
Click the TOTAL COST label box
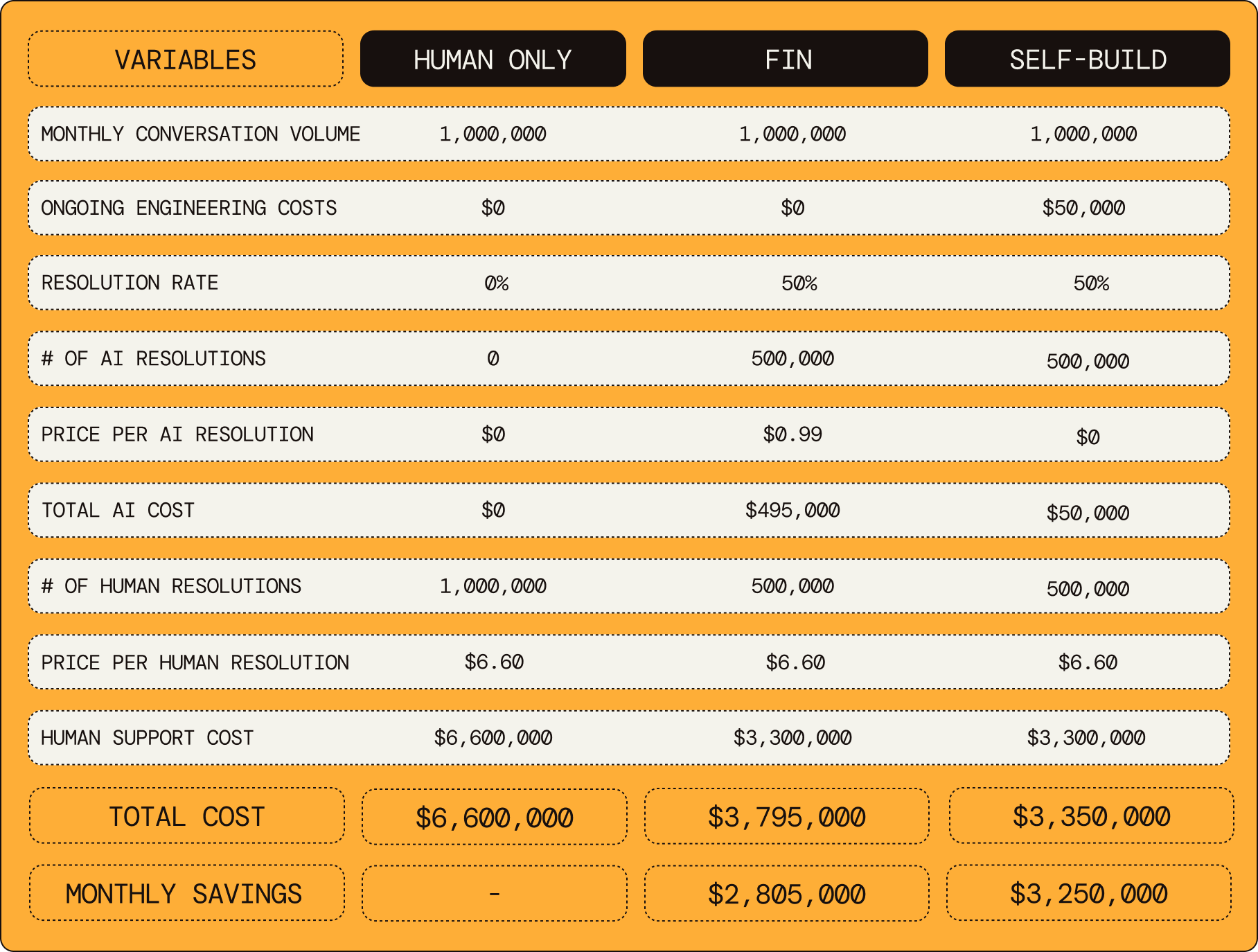point(186,816)
